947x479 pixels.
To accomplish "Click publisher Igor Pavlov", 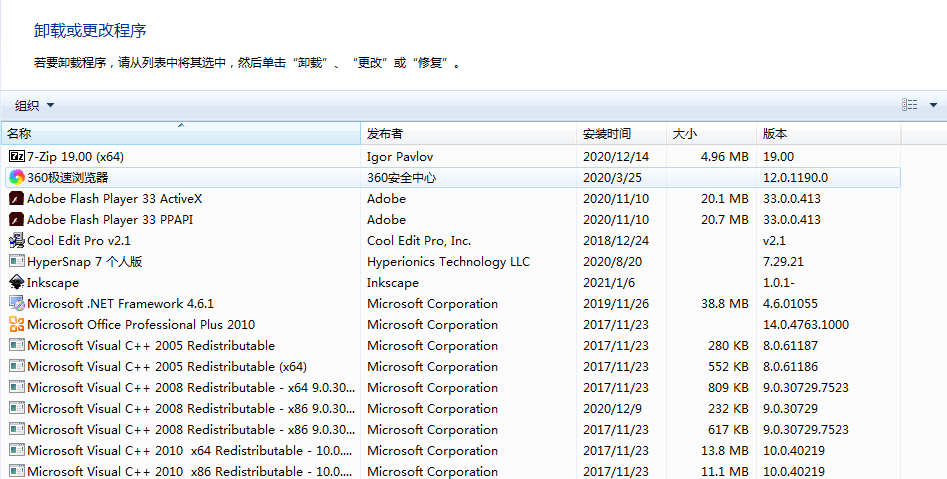I will pos(400,156).
